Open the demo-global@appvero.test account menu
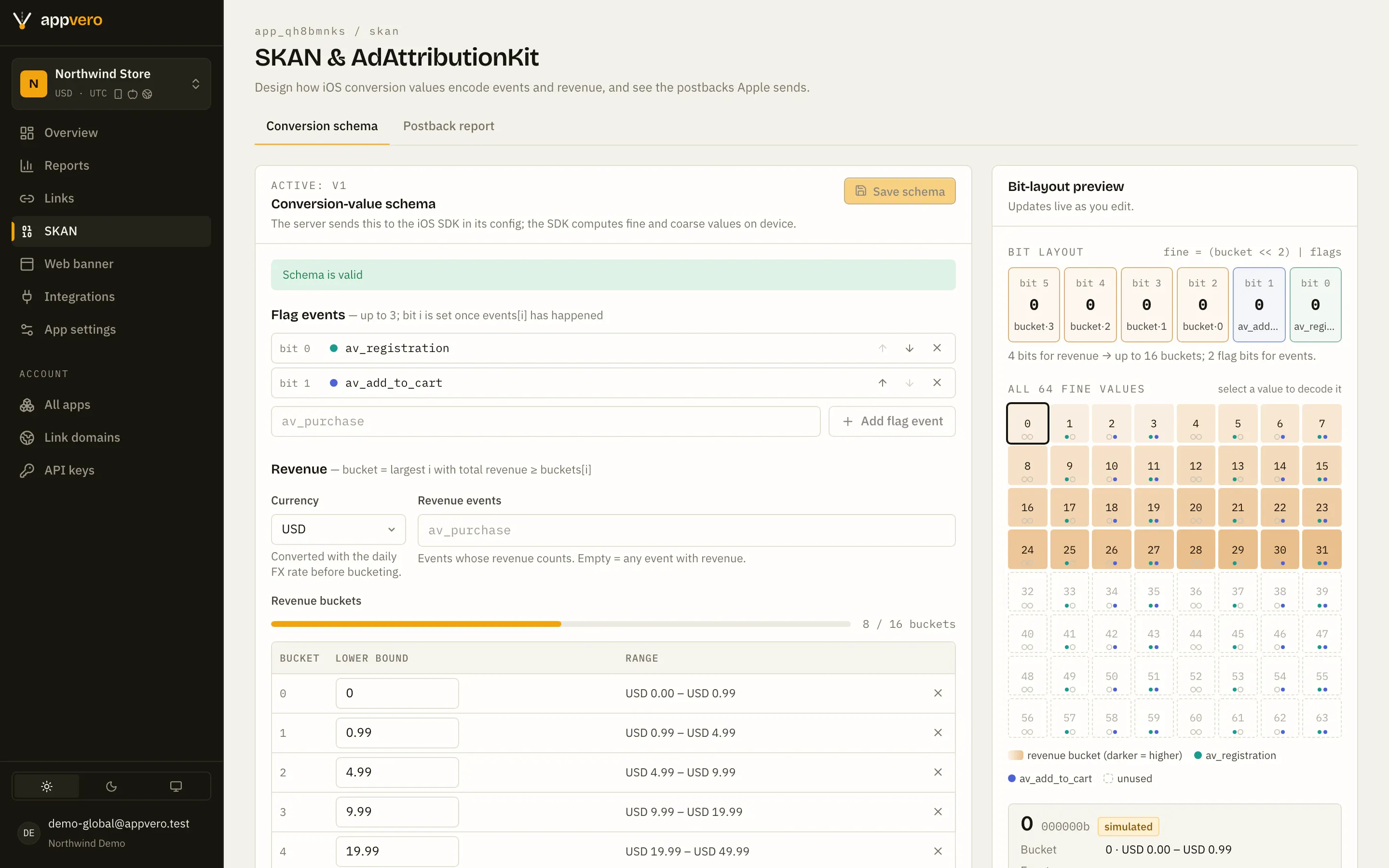 point(111,832)
